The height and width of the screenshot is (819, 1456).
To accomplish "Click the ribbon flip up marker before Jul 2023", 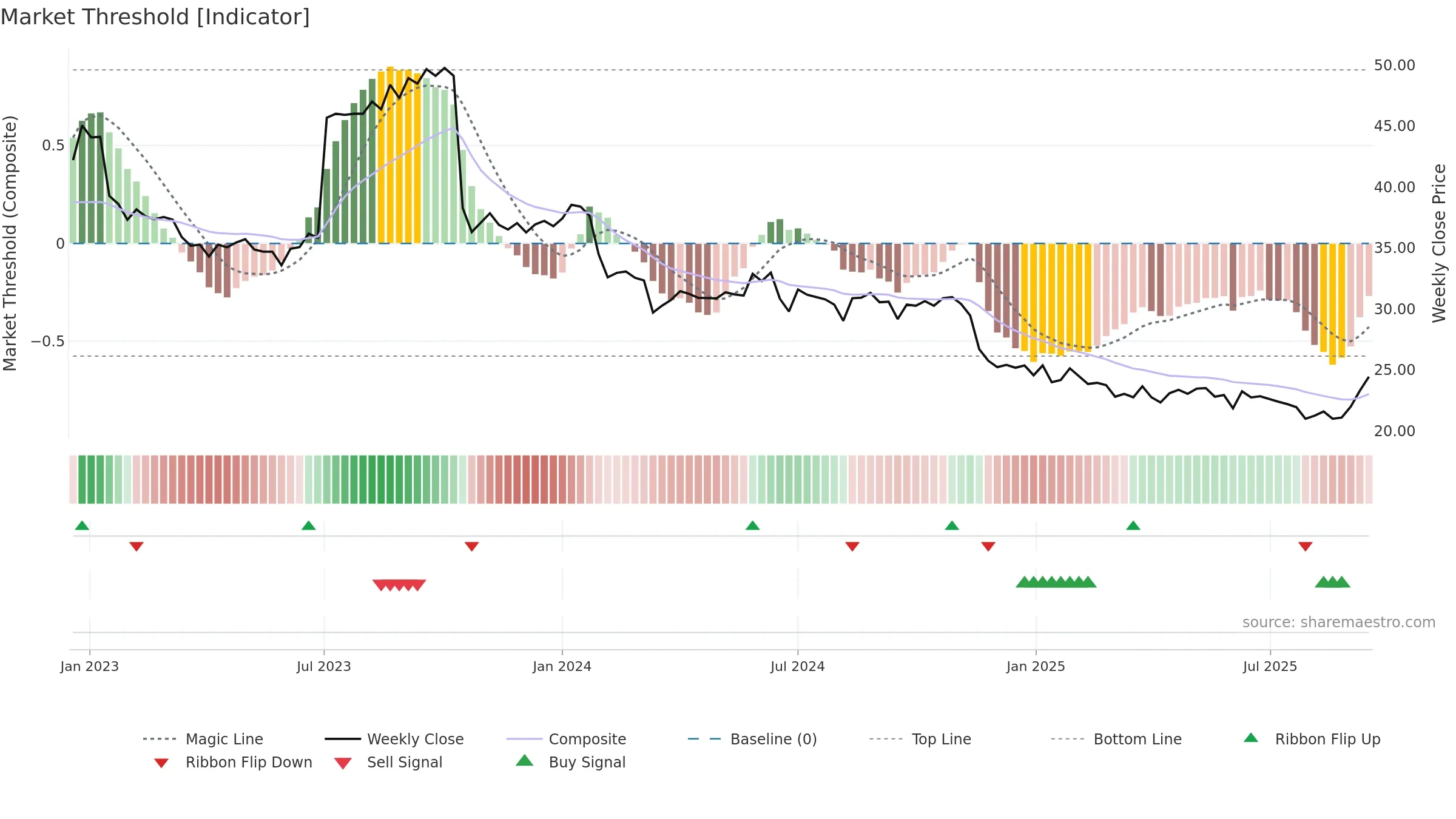I will click(x=308, y=525).
